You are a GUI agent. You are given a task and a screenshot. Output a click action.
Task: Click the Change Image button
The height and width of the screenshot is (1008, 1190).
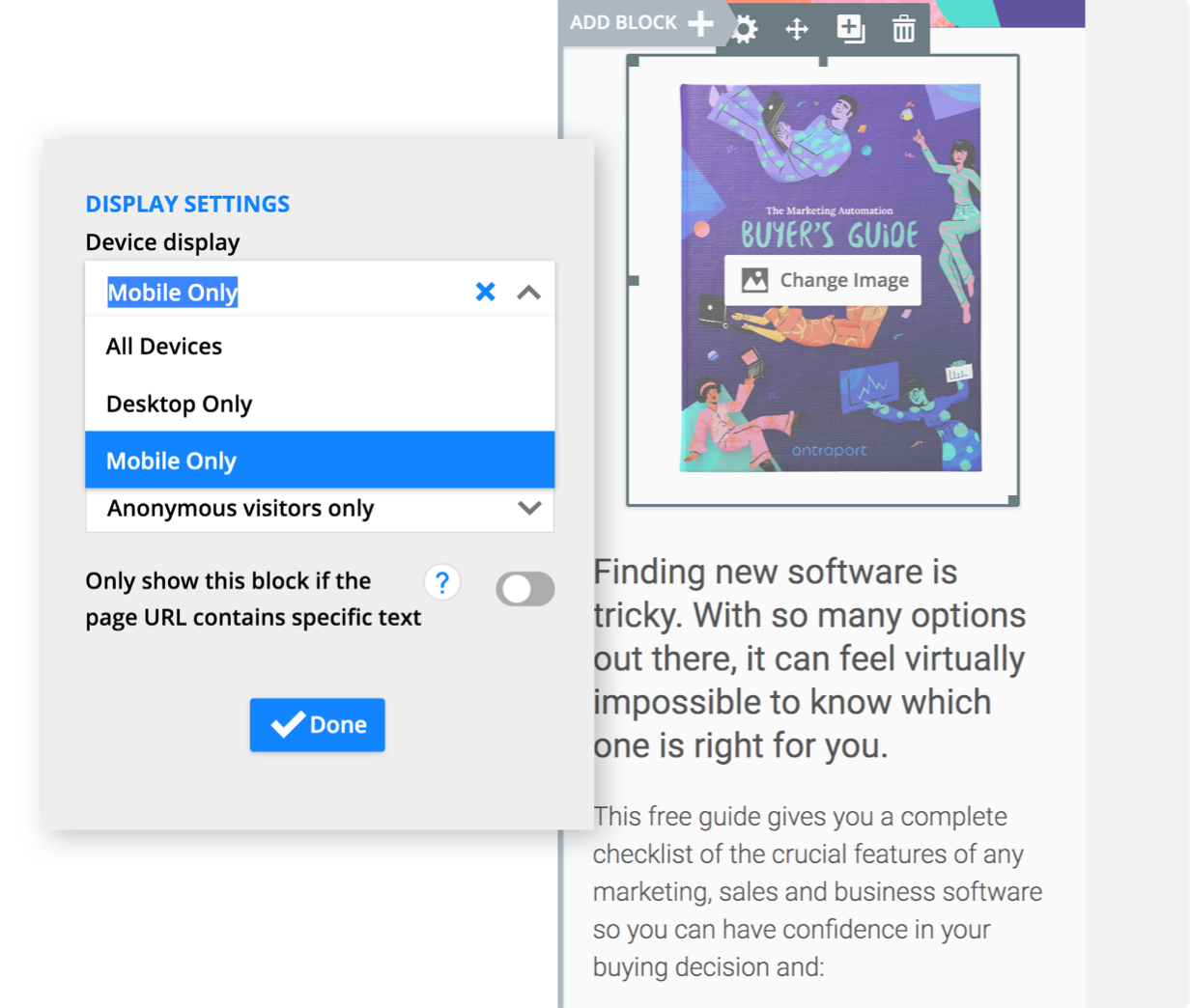pos(823,279)
